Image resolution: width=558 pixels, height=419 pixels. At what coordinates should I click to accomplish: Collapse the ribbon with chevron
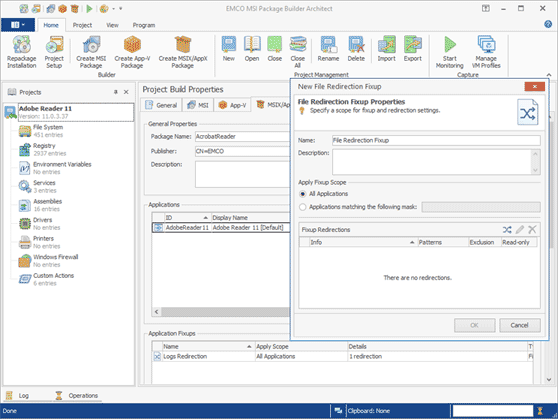point(549,75)
